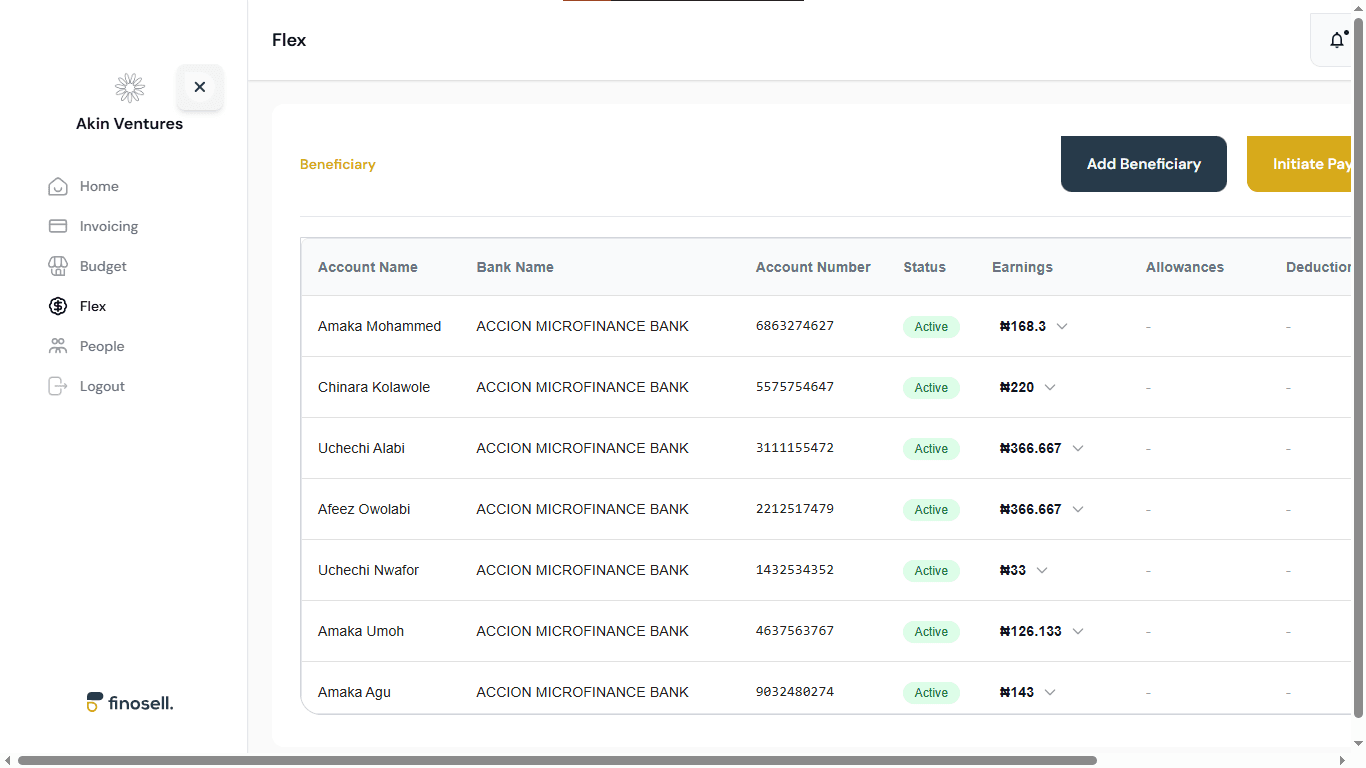
Task: Click the Logout icon
Action: pos(58,386)
